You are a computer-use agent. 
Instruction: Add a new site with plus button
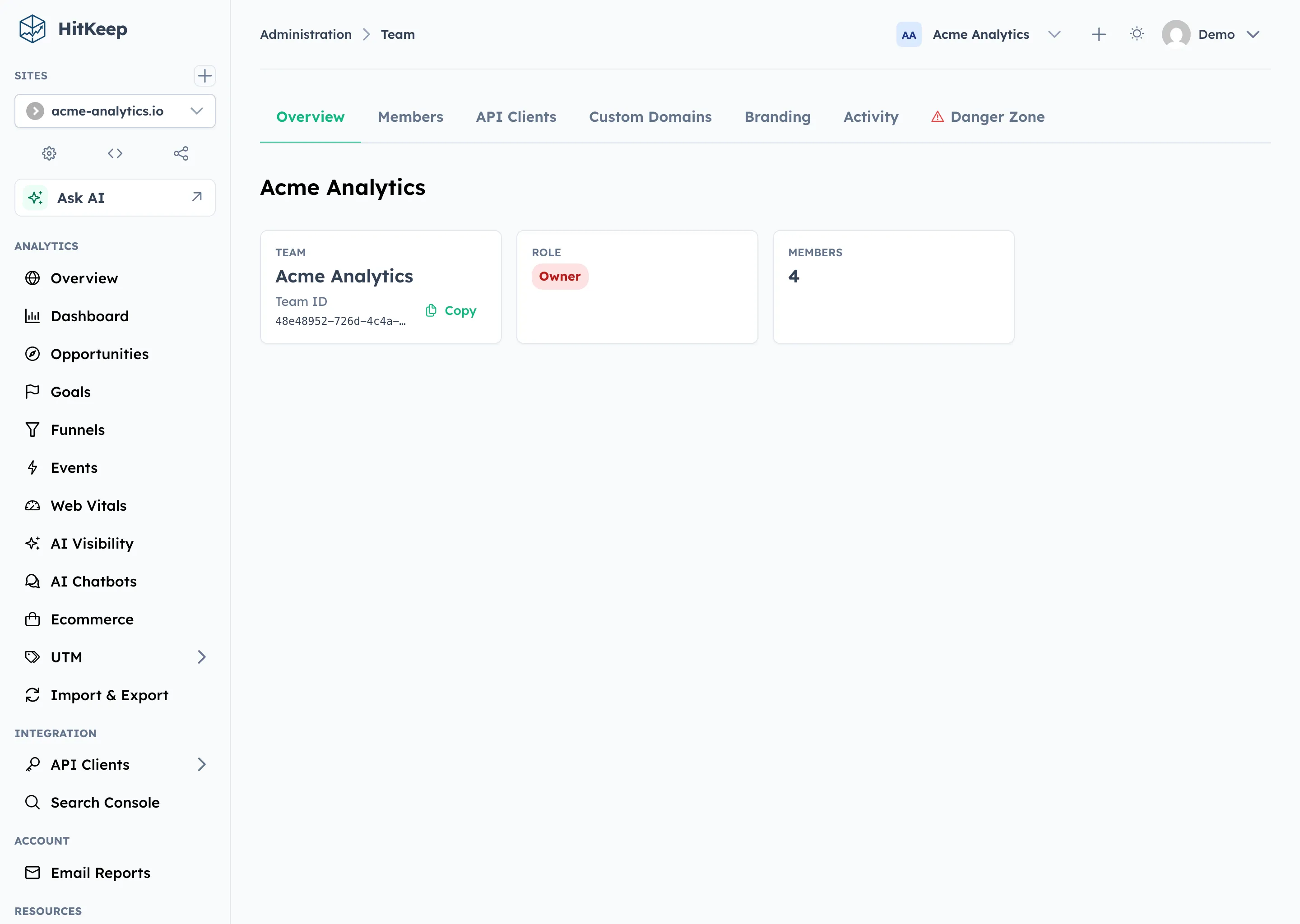tap(204, 76)
